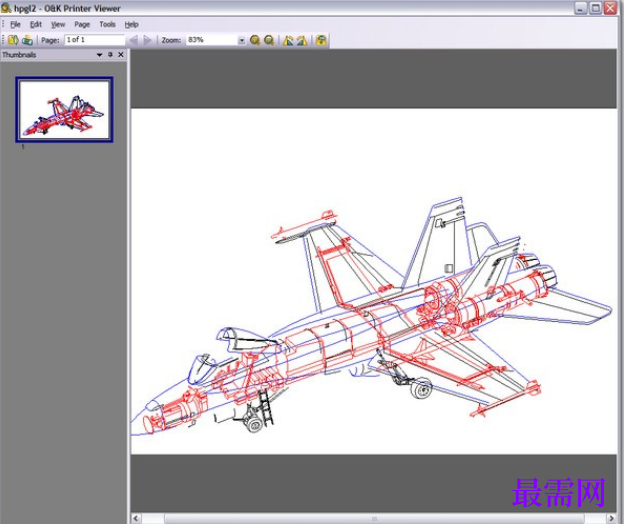Open the File menu
Viewport: 624px width, 524px height.
click(15, 25)
